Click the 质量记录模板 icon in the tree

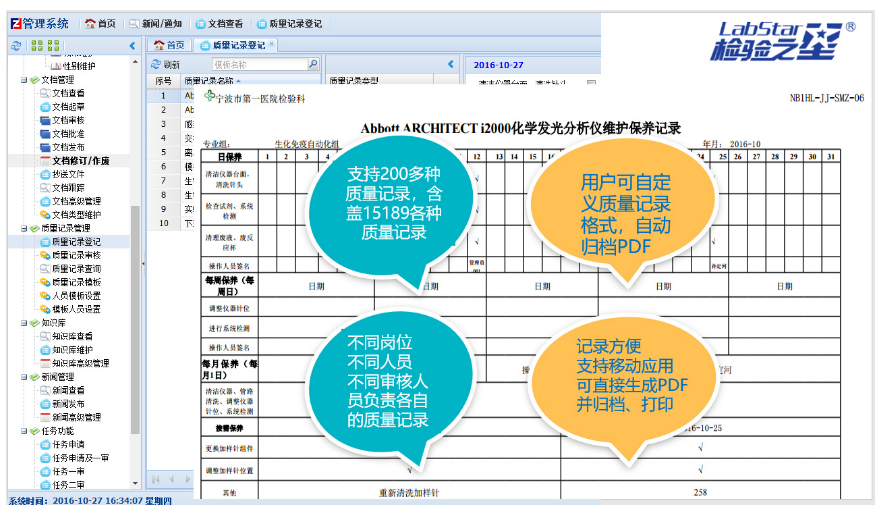[x=45, y=282]
